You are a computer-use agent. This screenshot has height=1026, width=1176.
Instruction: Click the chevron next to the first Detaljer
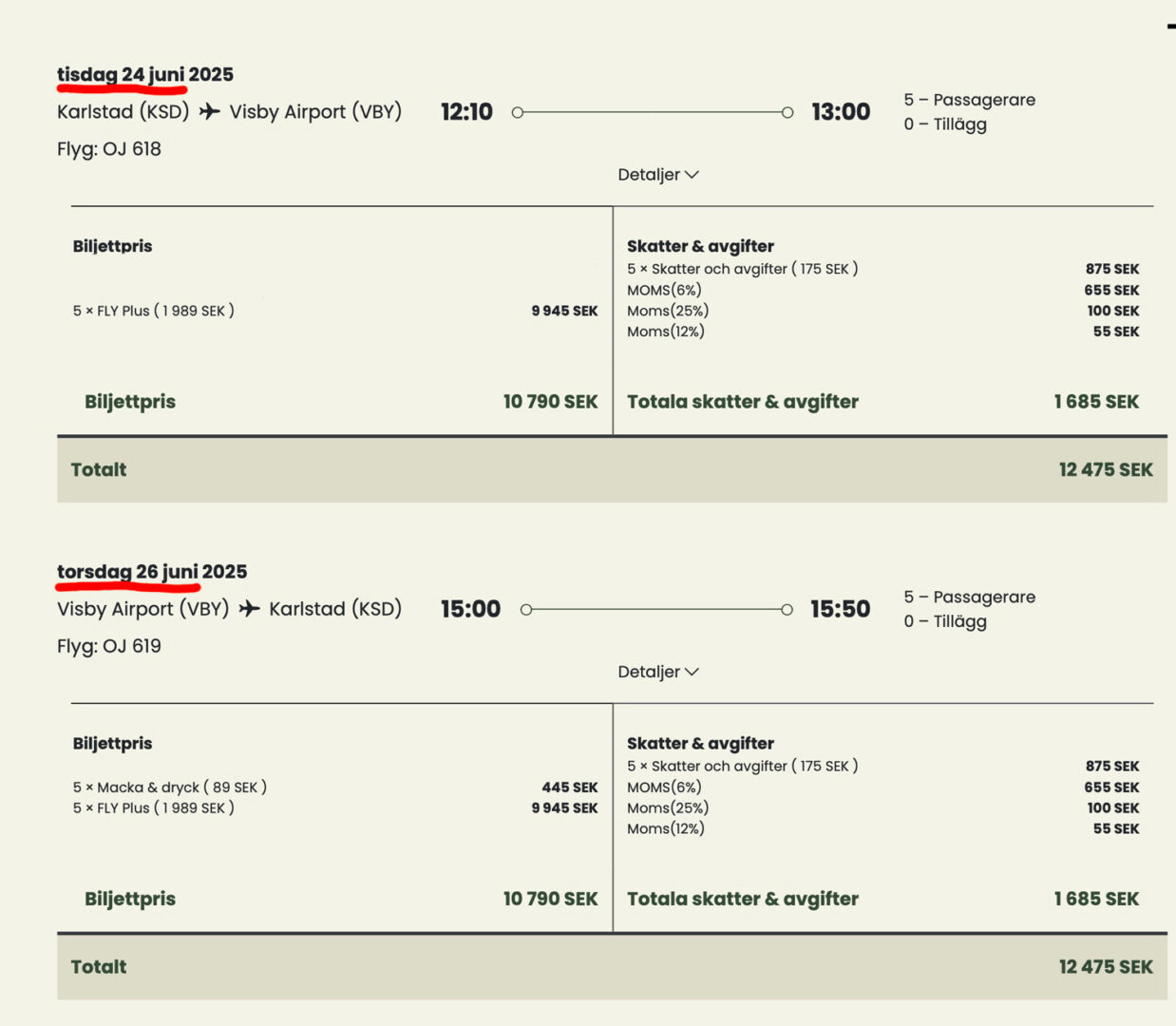tap(692, 175)
